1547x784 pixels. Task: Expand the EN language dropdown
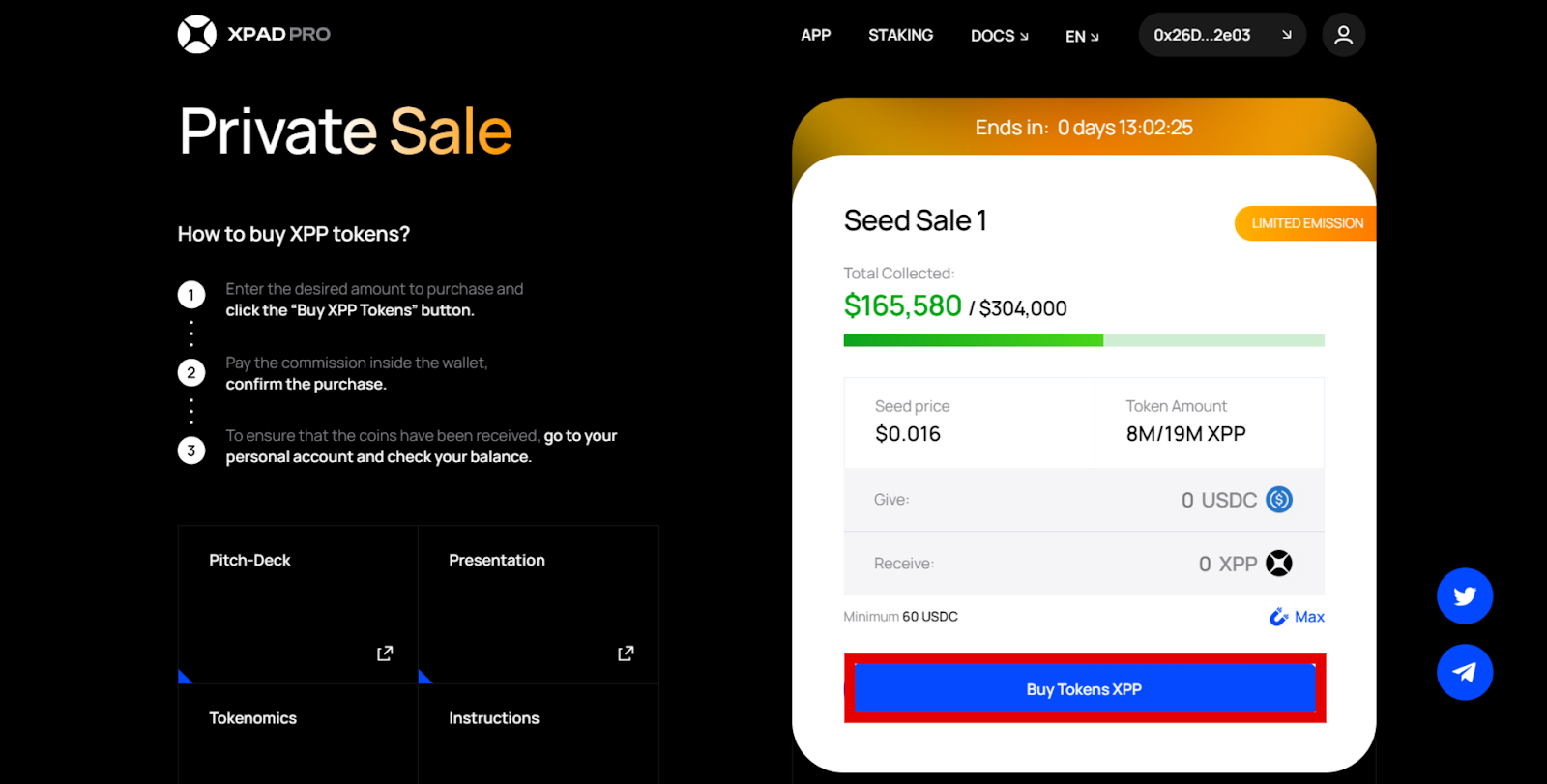point(1082,37)
